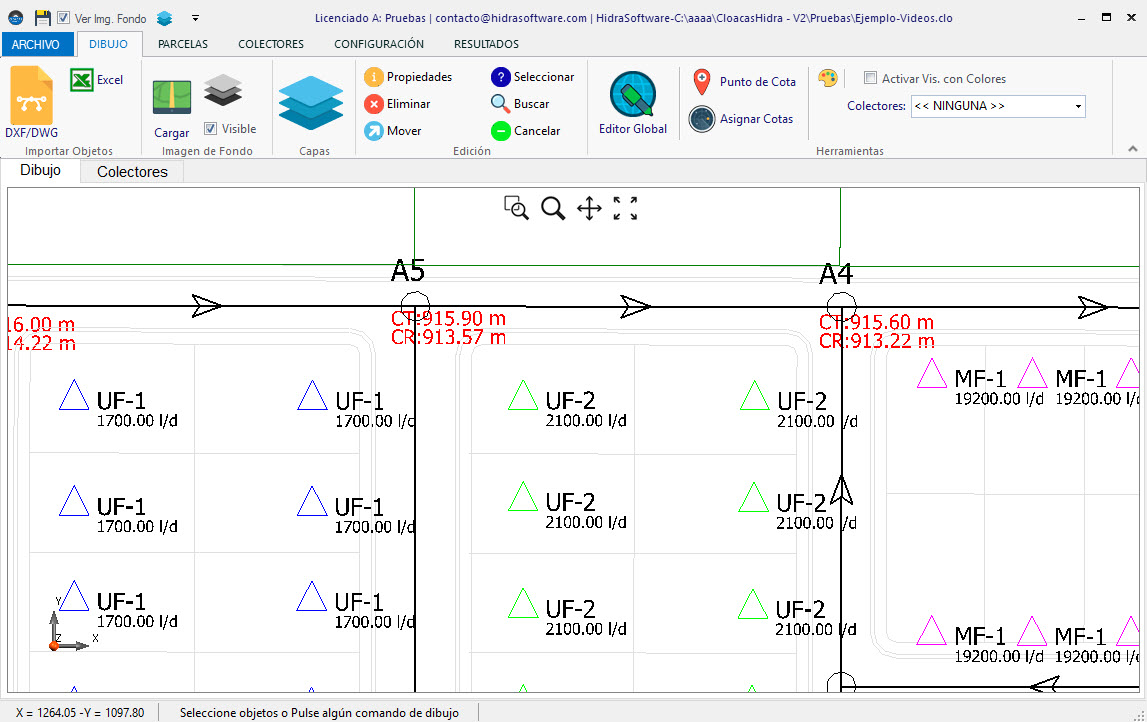Click the magnifier zoom icon in canvas
Viewport: 1147px width, 722px height.
[553, 208]
